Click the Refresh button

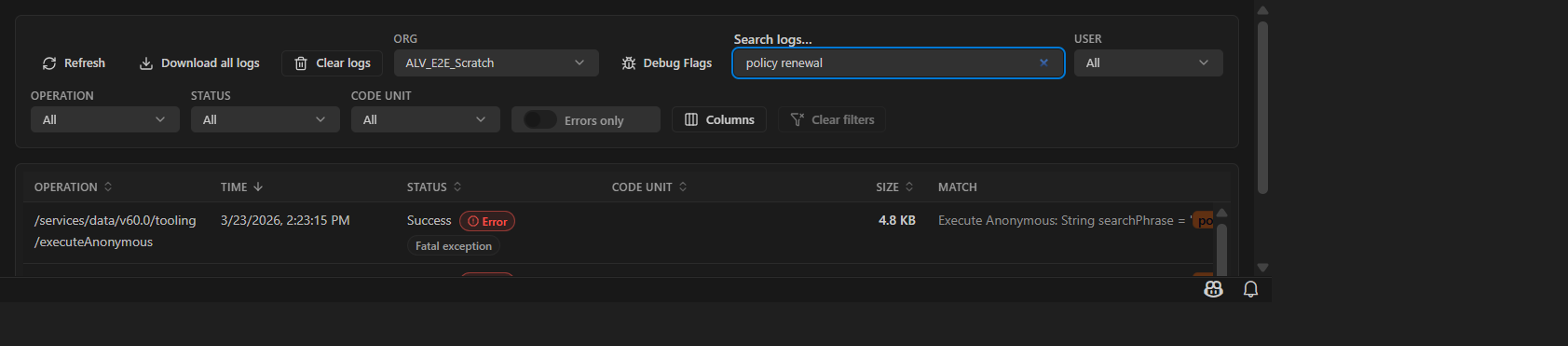74,63
